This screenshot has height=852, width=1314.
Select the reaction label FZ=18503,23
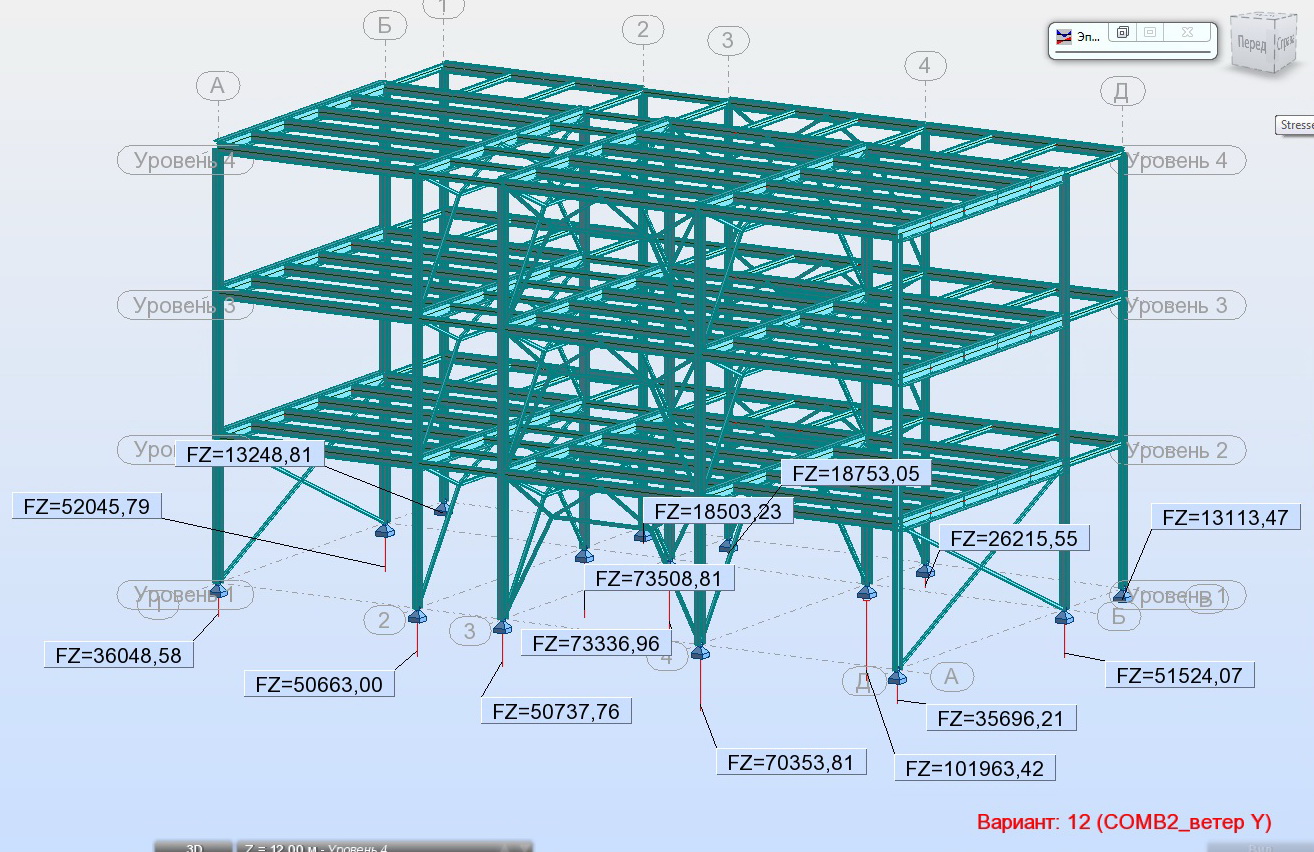[718, 511]
